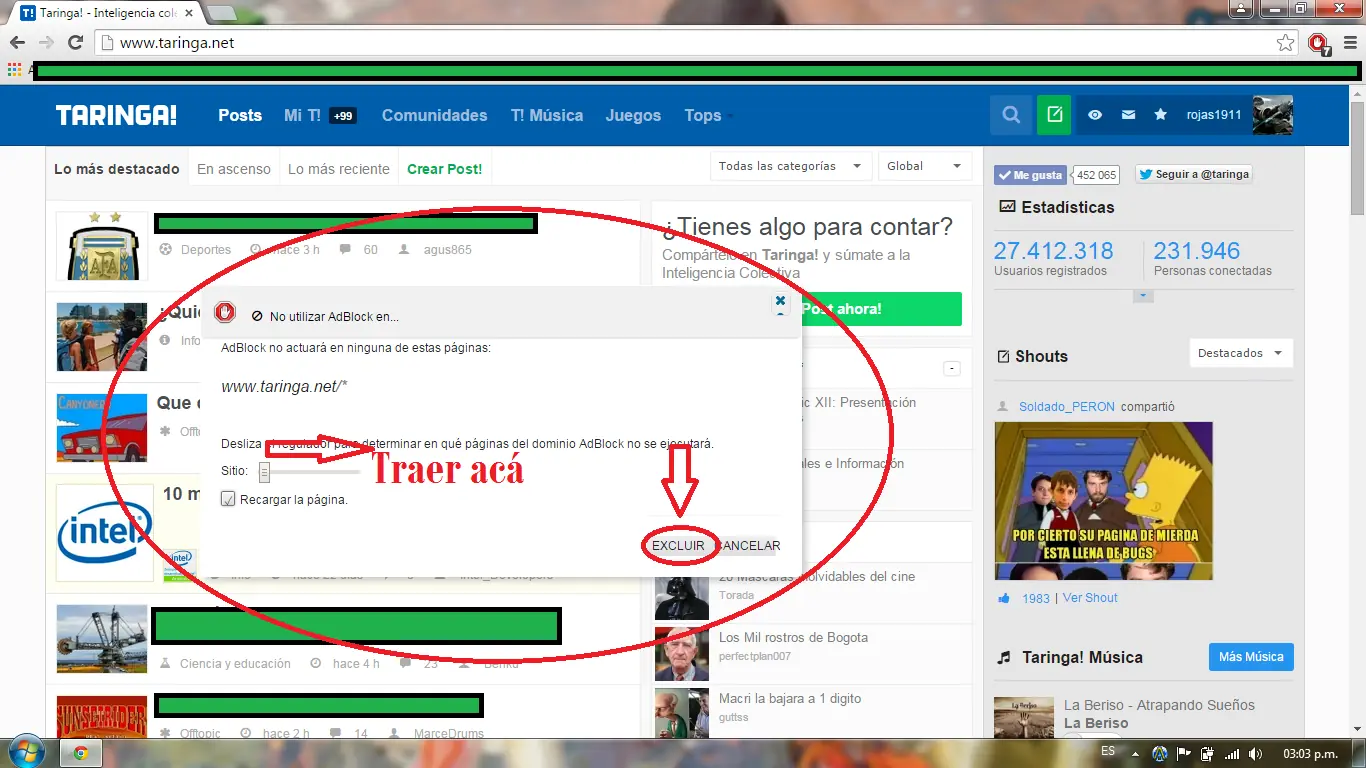Click the green create post icon
This screenshot has width=1366, height=768.
(1053, 115)
